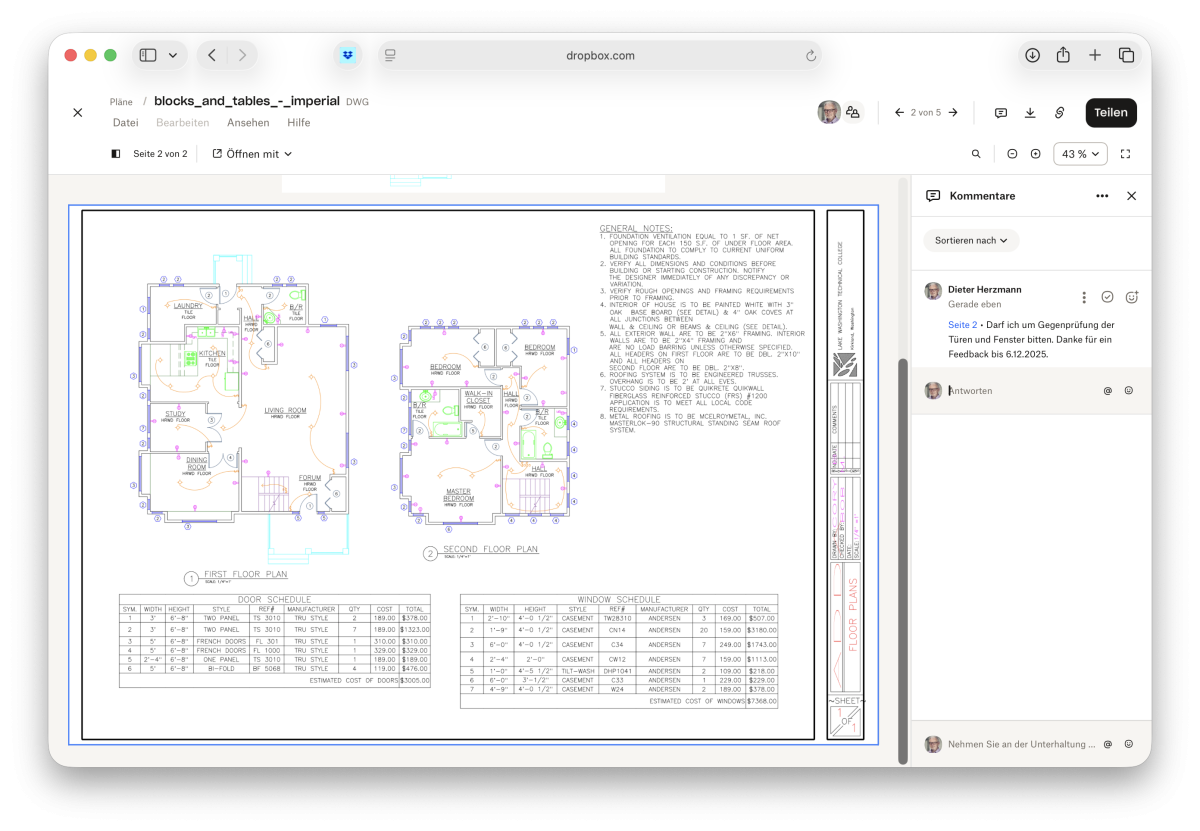Viewport: 1200px width, 831px height.
Task: Insert emoji in the Antworten reply
Action: (1129, 391)
